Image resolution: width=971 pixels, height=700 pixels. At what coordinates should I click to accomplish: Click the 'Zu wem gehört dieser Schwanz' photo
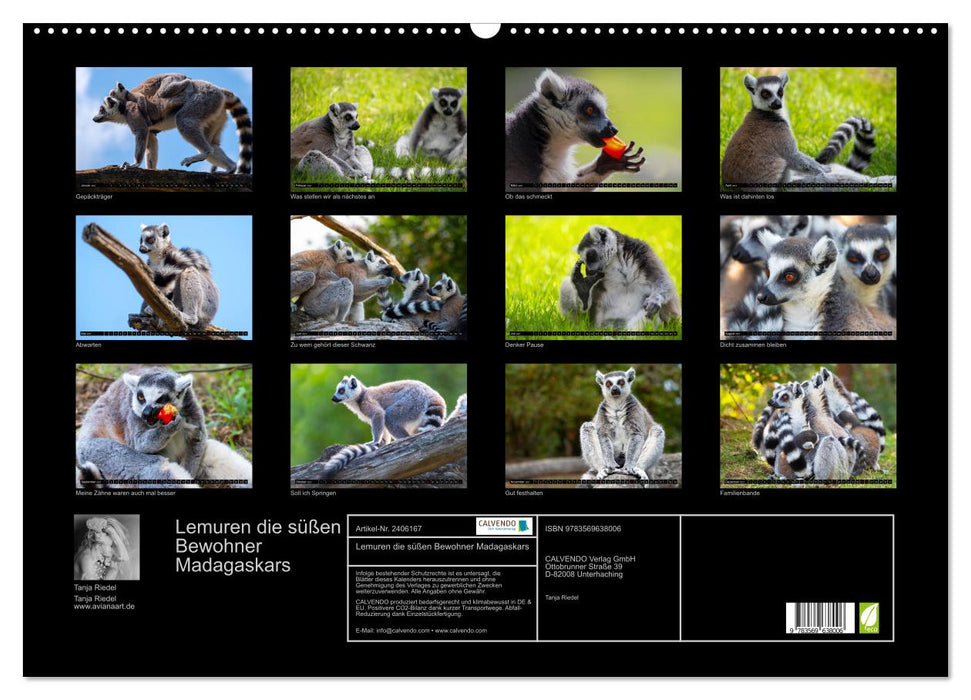click(378, 278)
